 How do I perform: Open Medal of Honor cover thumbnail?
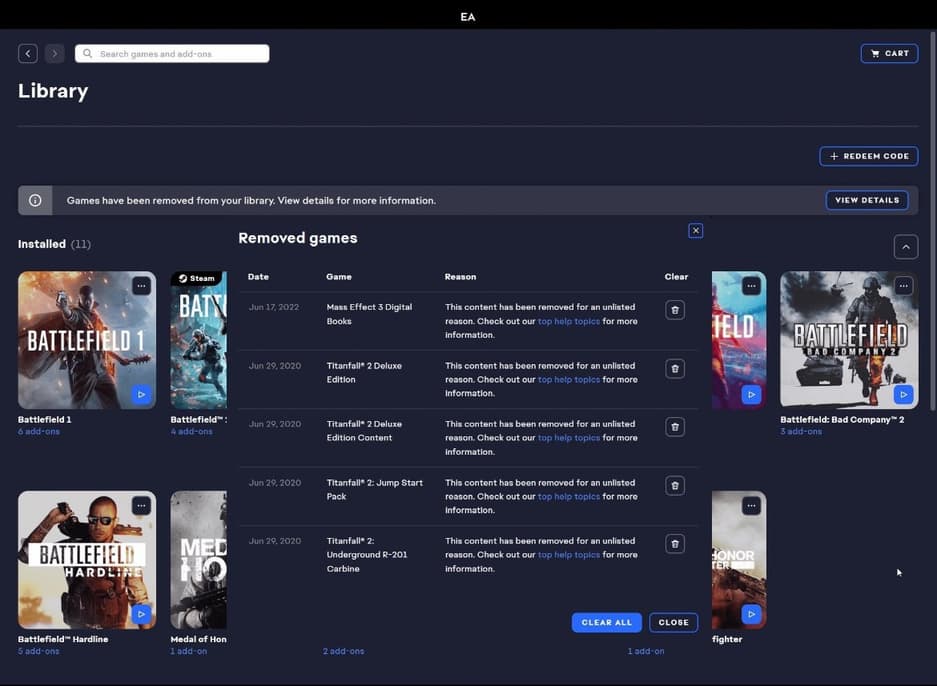click(198, 560)
